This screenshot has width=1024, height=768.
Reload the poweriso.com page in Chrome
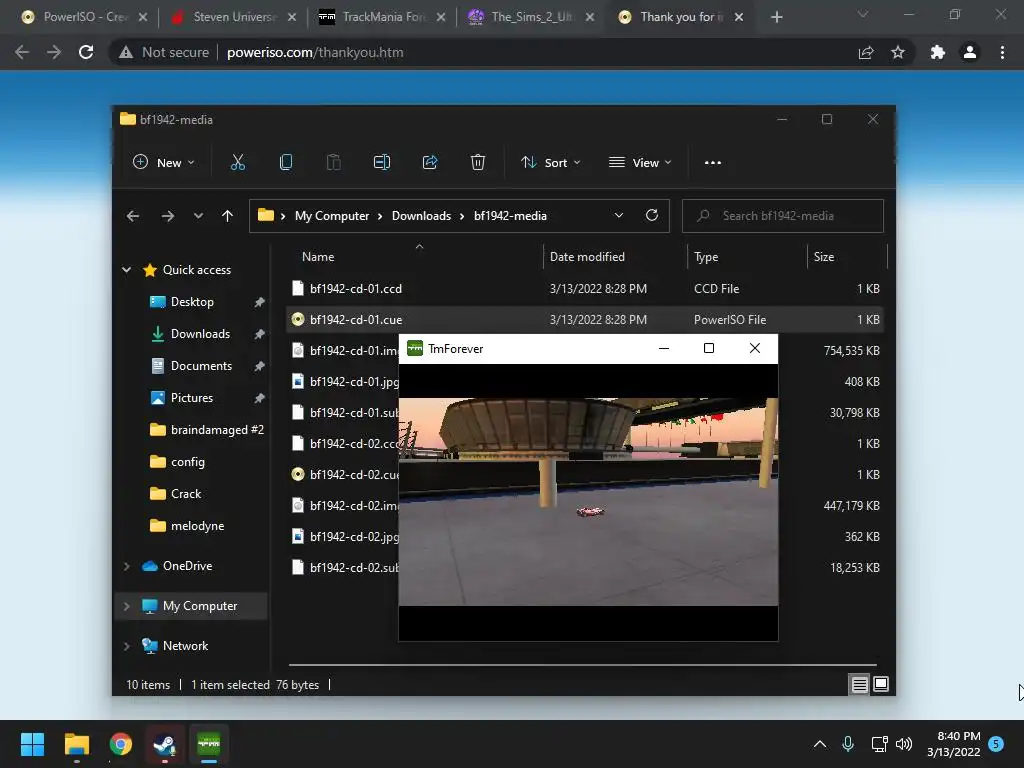pyautogui.click(x=86, y=52)
